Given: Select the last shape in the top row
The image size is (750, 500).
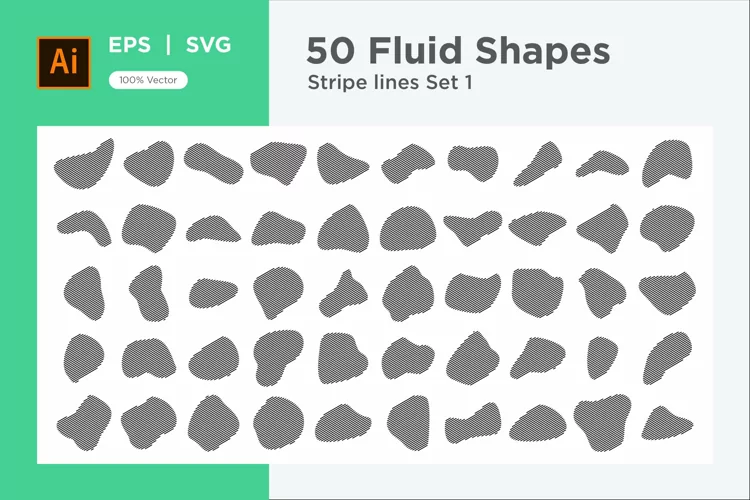Looking at the screenshot, I should 667,163.
